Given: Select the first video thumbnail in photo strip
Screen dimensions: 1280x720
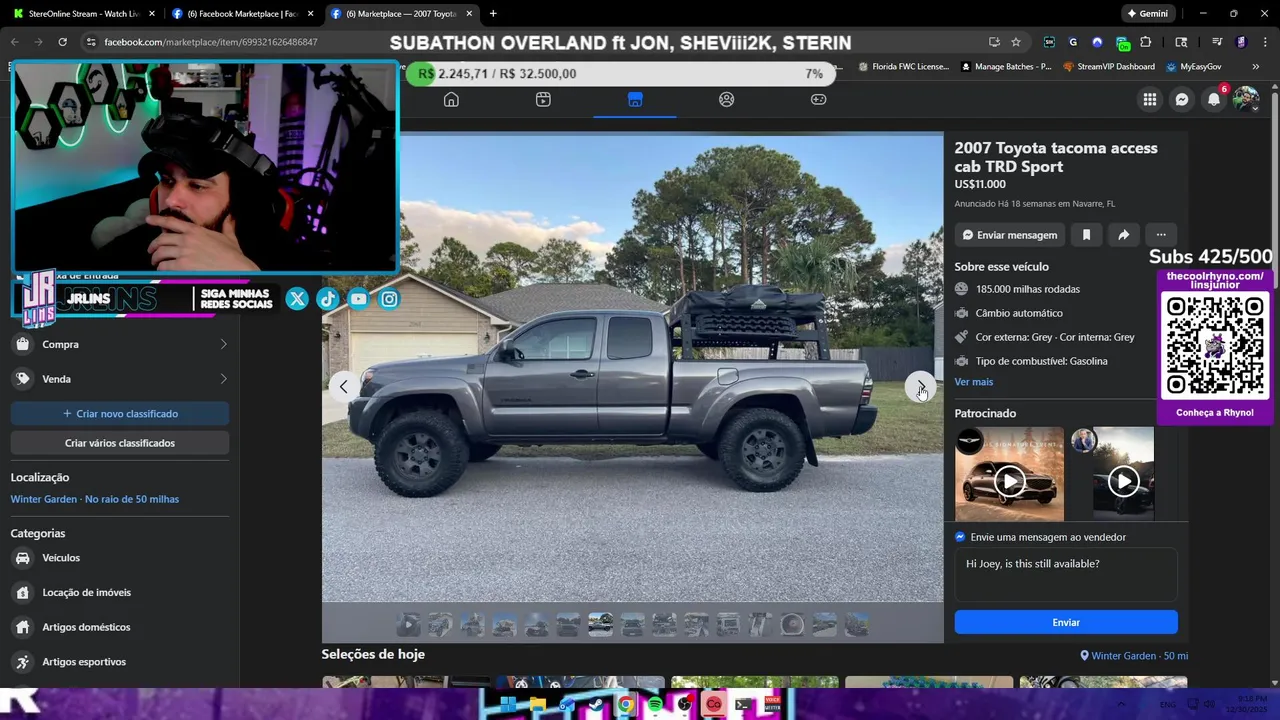Looking at the screenshot, I should (x=408, y=625).
